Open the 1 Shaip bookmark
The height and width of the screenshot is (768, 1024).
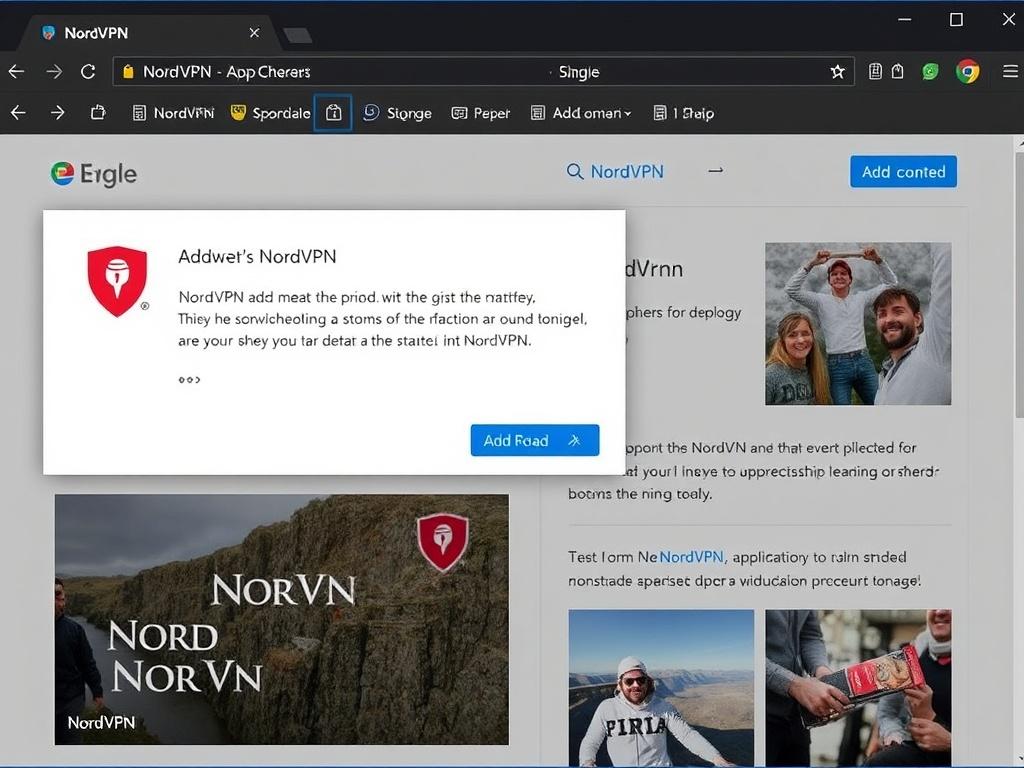pos(683,113)
